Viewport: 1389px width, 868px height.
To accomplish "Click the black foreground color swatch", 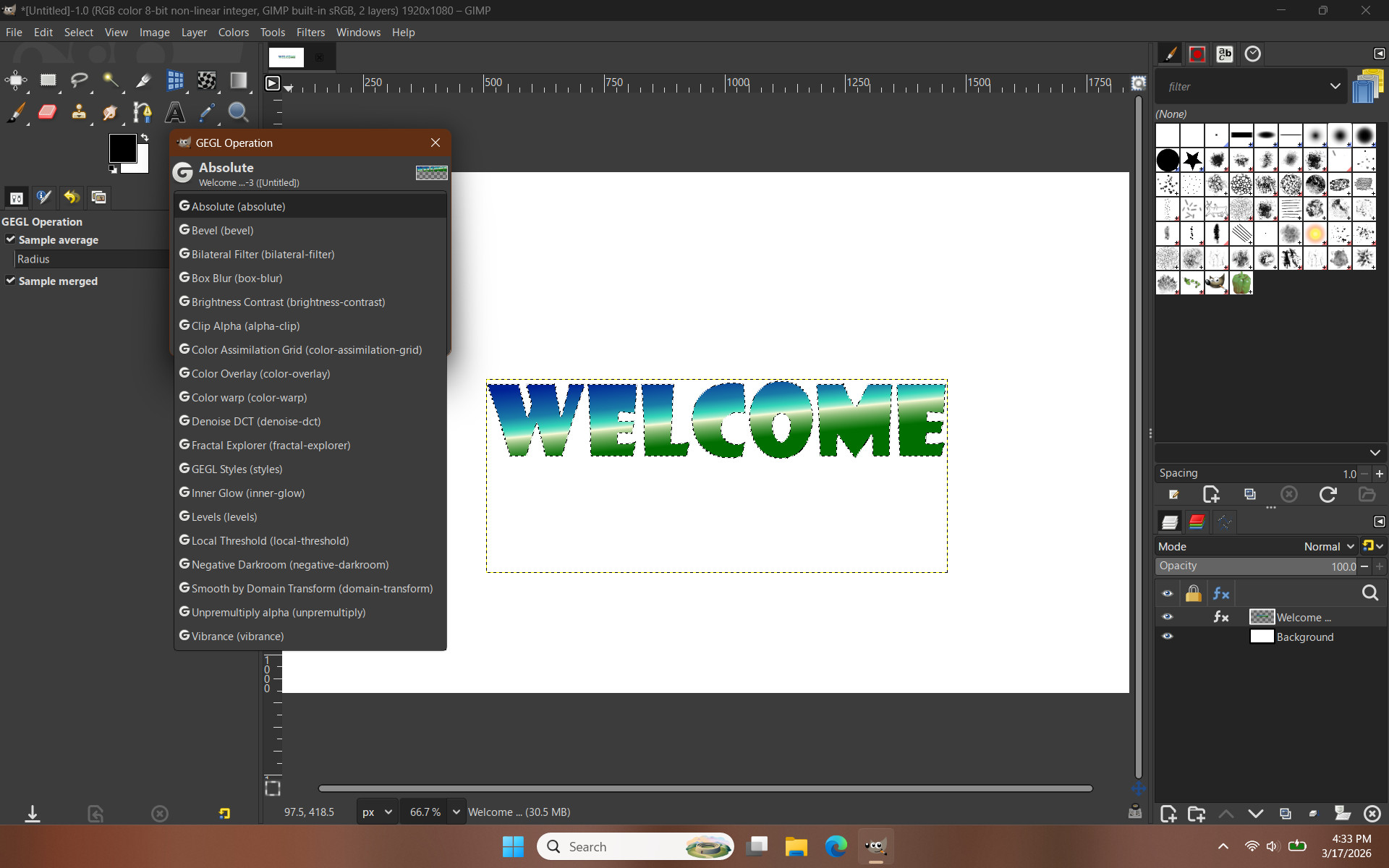I will click(x=122, y=148).
